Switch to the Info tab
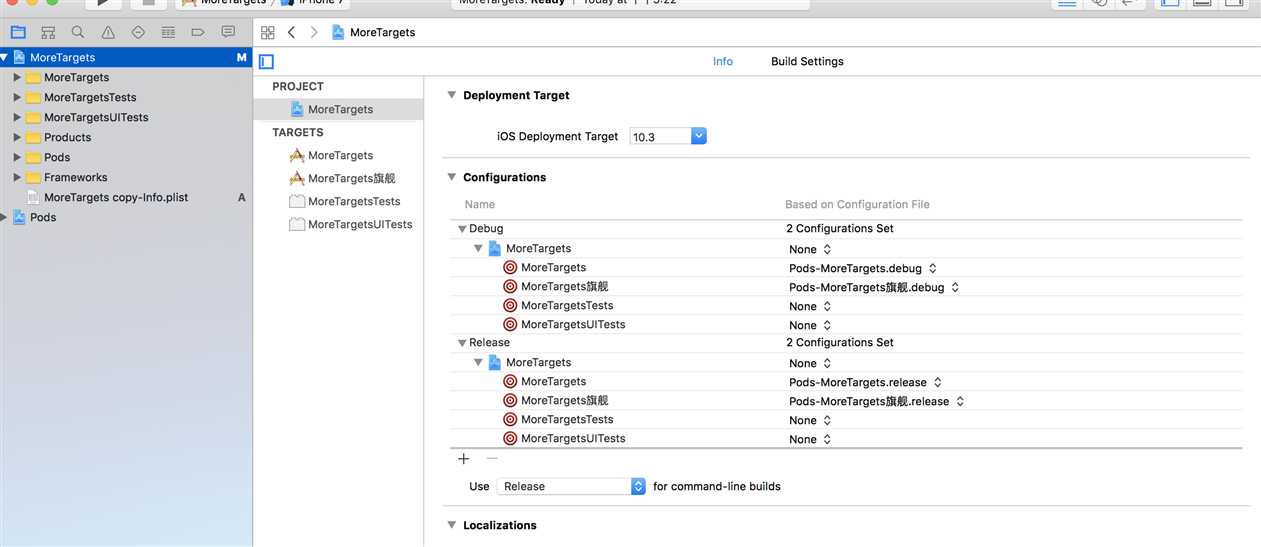 723,61
